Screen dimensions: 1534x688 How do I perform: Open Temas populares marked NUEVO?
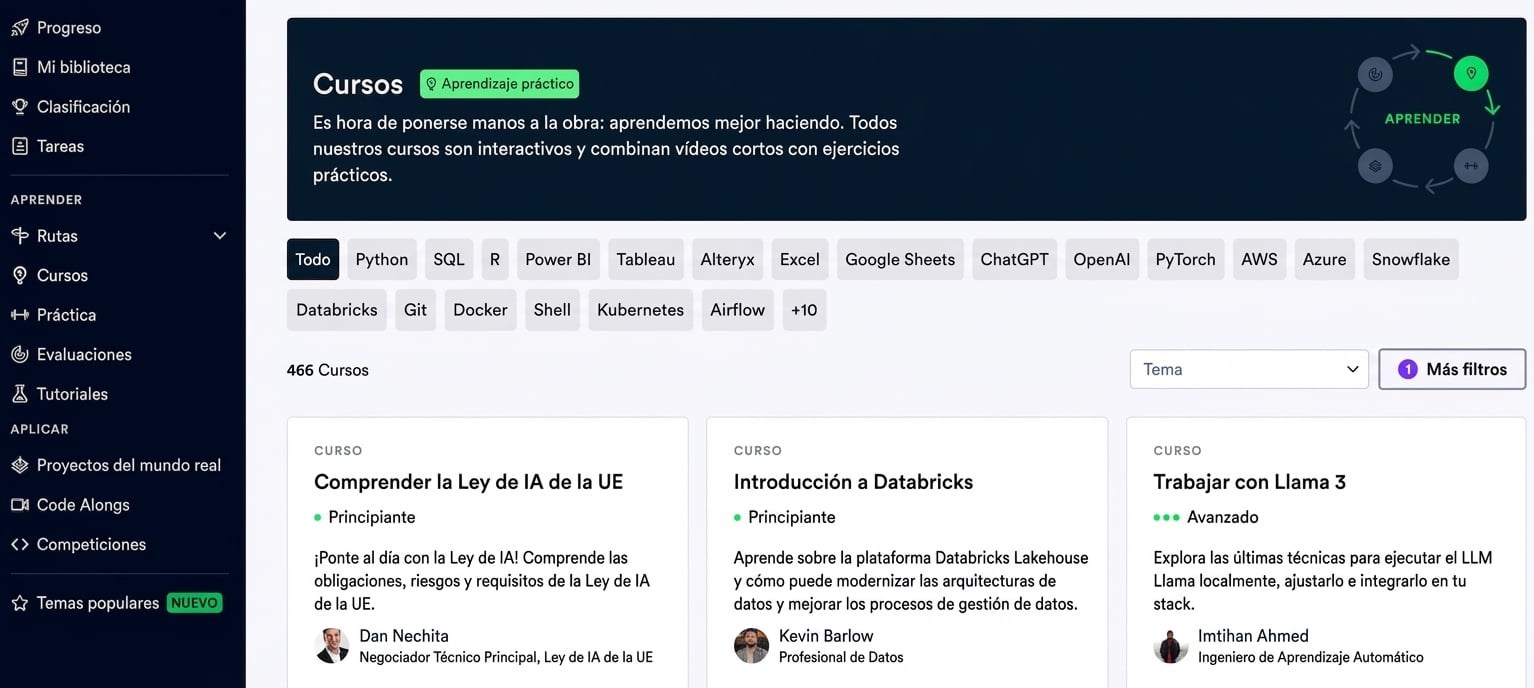(x=100, y=602)
